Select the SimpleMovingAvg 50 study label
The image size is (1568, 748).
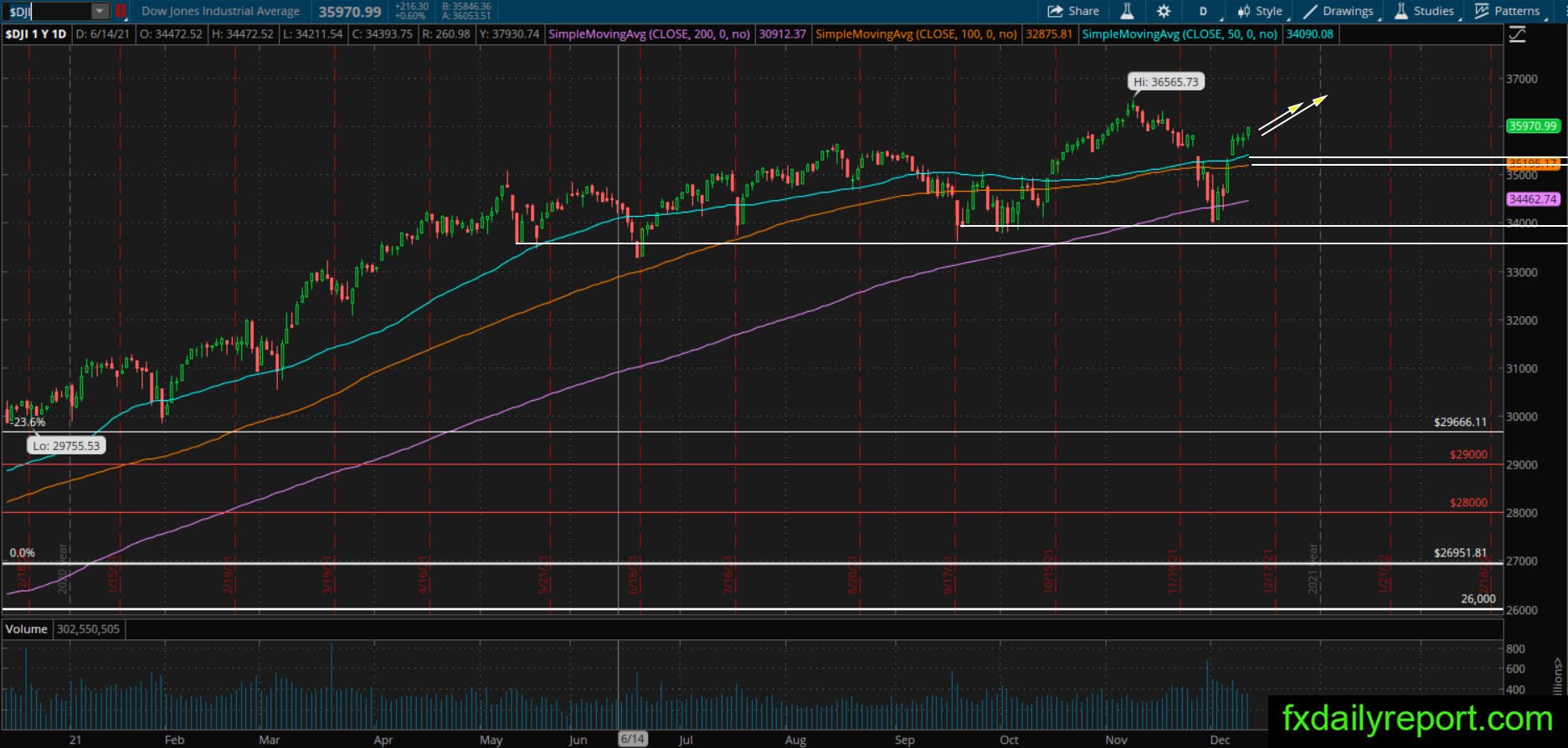coord(1180,34)
